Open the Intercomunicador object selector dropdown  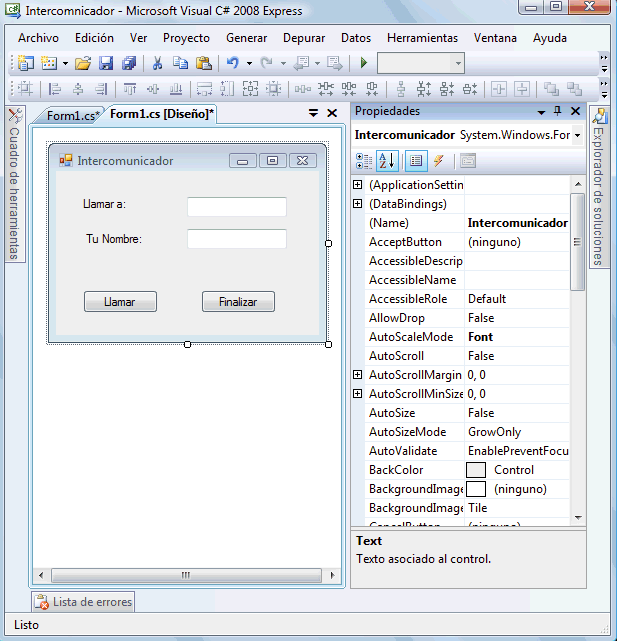(578, 135)
